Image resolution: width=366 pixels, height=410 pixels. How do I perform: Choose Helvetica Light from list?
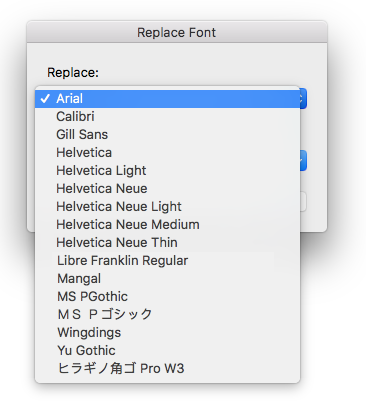tap(167, 171)
